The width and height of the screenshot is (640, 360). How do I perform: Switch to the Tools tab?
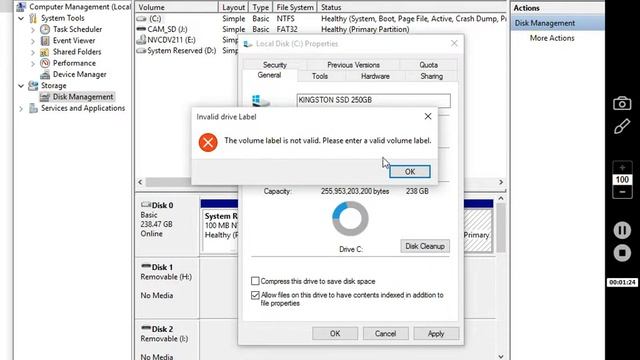click(320, 76)
